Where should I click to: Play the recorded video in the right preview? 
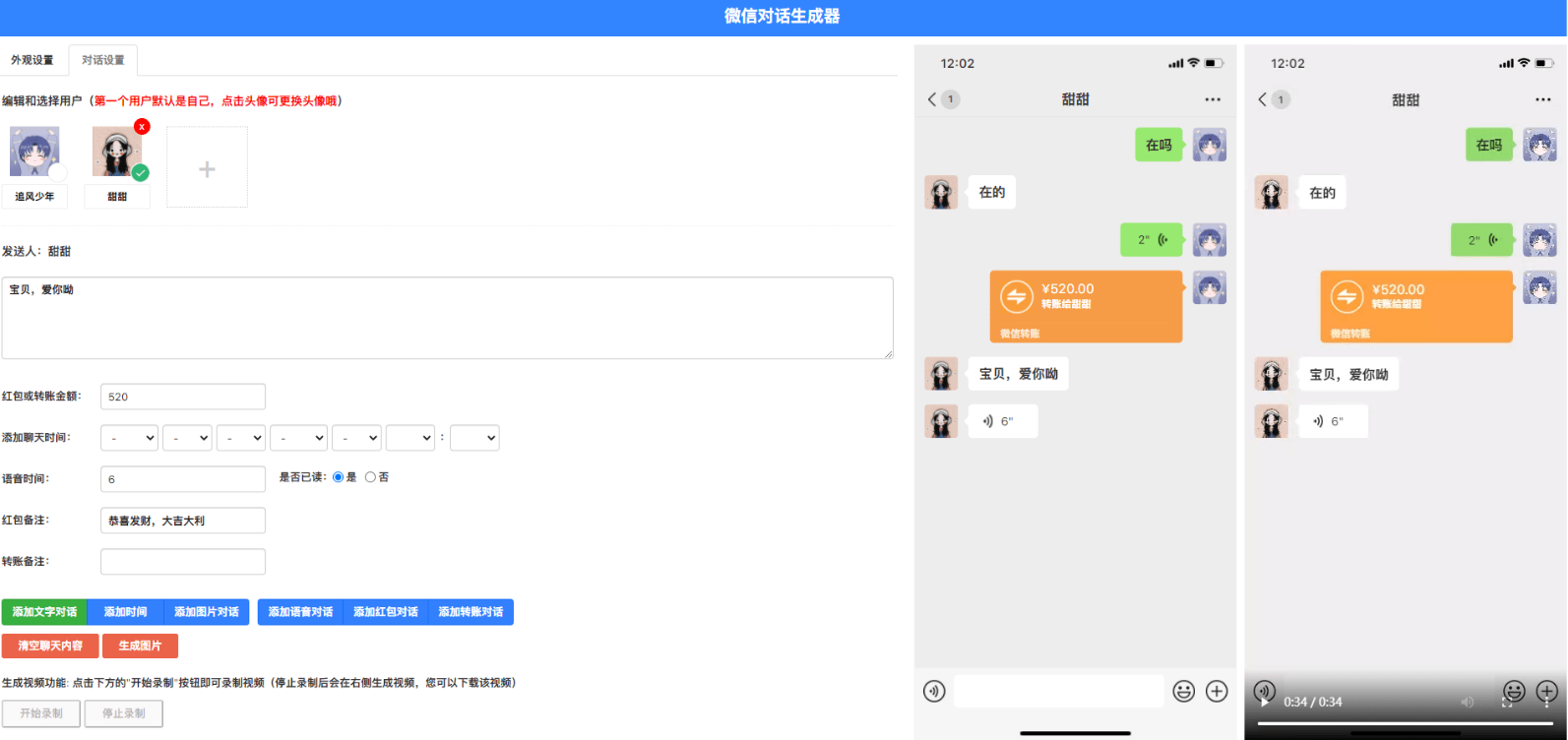(1264, 702)
